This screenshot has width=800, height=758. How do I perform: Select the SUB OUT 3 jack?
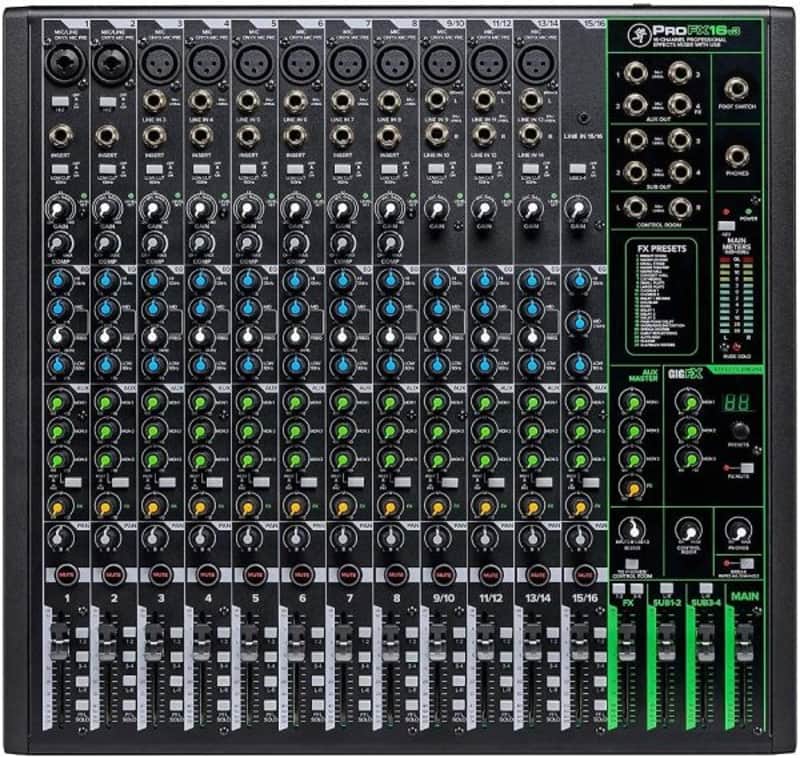point(680,139)
